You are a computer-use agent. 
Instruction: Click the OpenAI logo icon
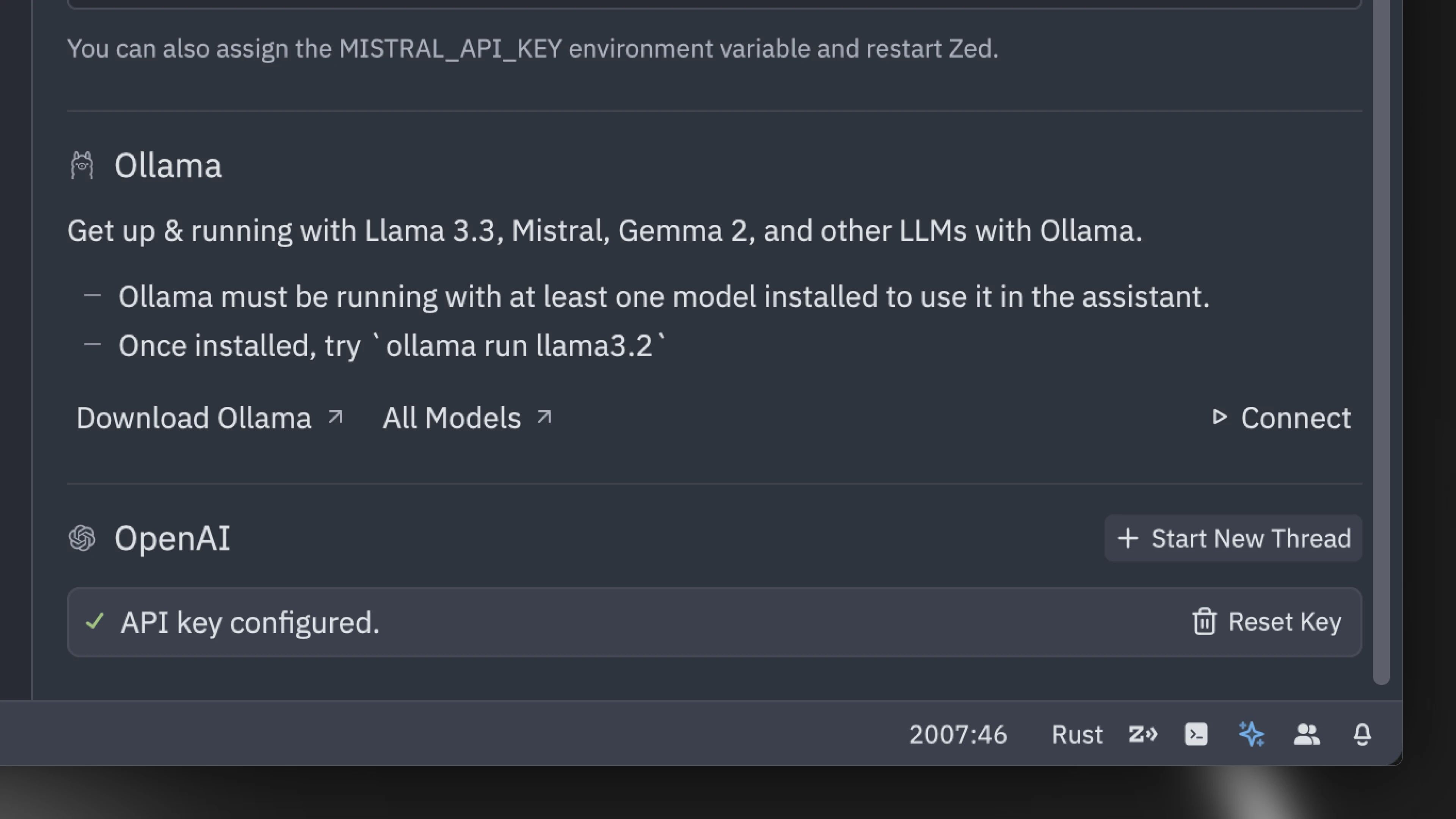pos(82,538)
